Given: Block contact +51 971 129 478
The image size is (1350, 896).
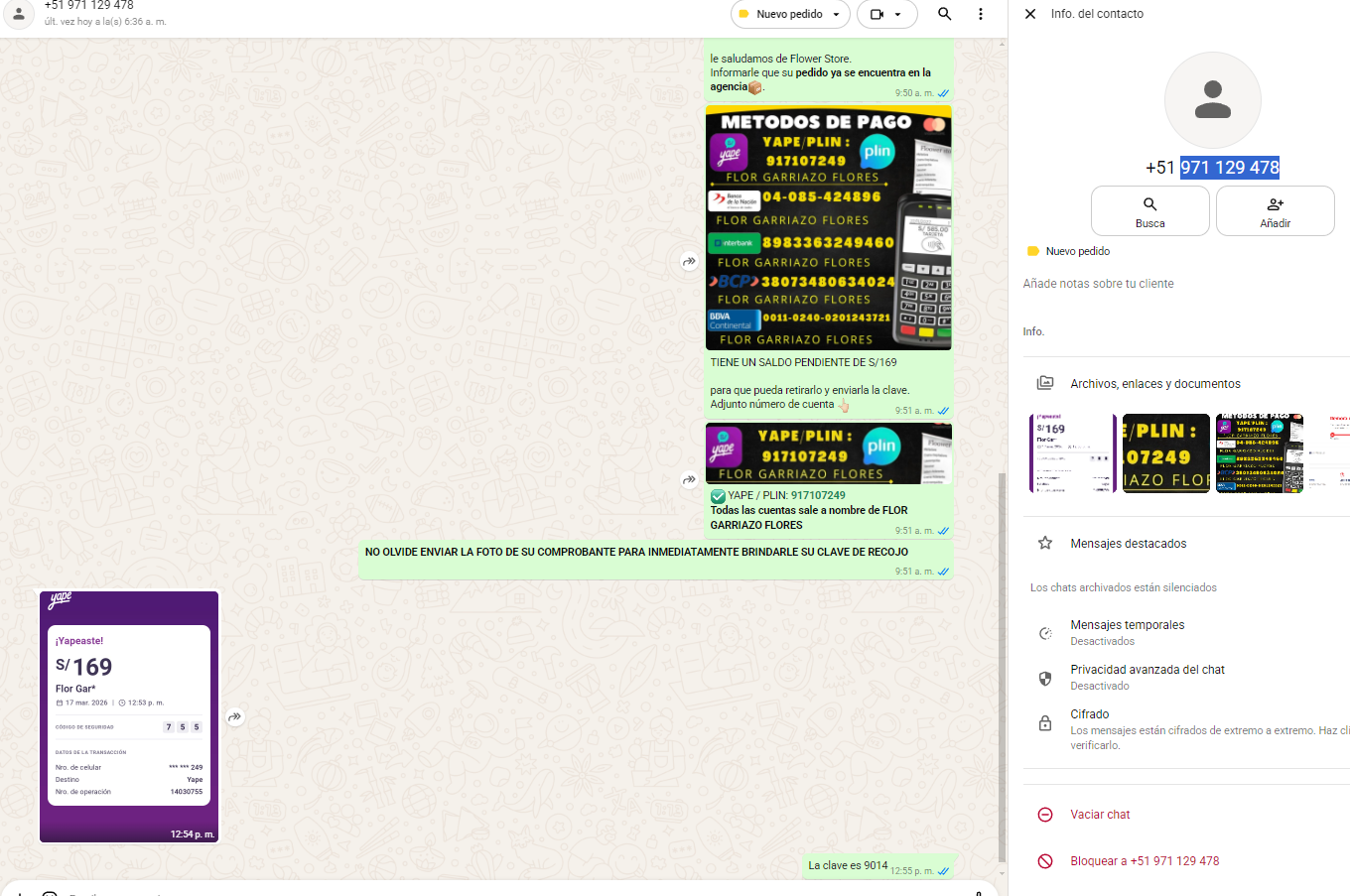Looking at the screenshot, I should tap(1144, 861).
